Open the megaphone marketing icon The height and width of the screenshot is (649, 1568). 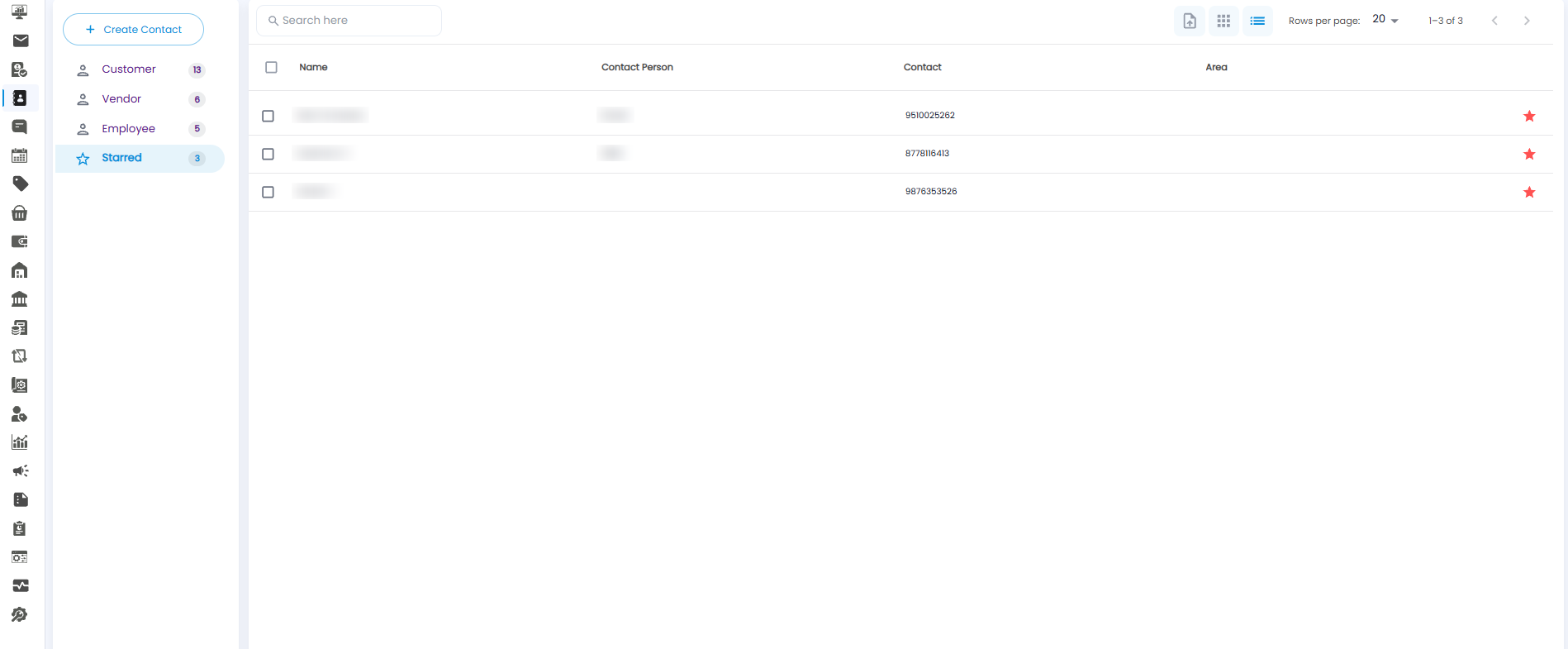click(x=20, y=470)
